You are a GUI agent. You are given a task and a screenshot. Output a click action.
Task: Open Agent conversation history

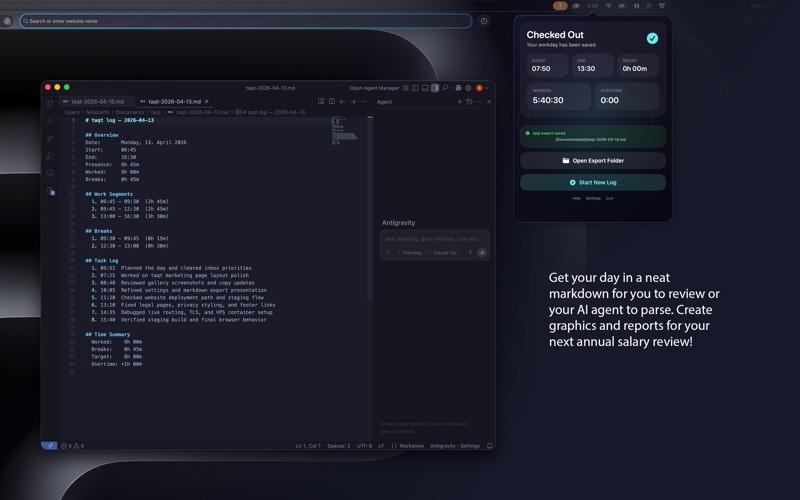point(469,102)
